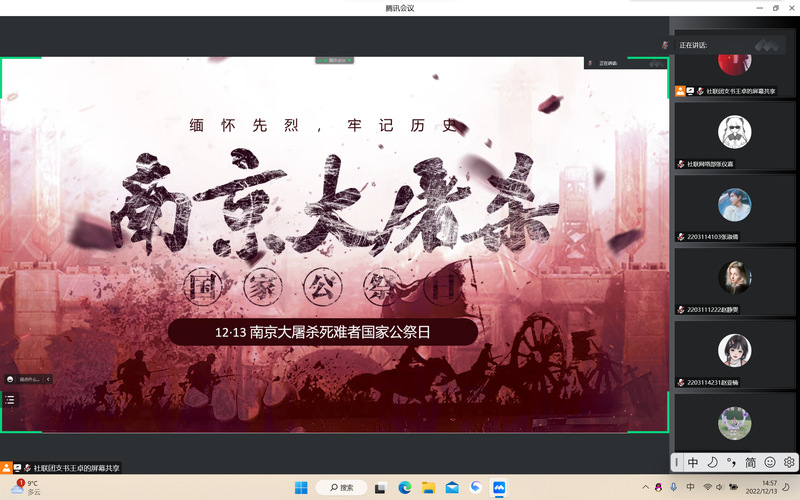800x500 pixels.
Task: Switch simplified/traditional with 简 button
Action: [x=750, y=462]
